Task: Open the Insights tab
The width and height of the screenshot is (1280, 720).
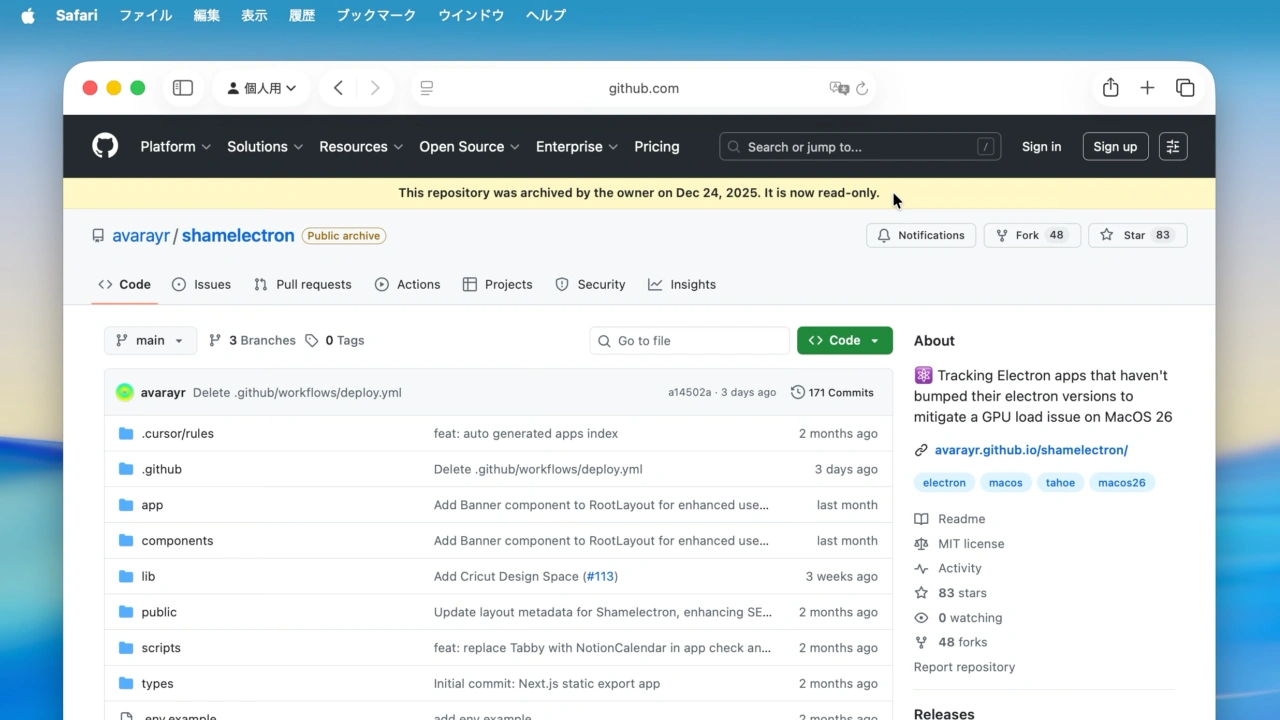Action: [x=682, y=284]
